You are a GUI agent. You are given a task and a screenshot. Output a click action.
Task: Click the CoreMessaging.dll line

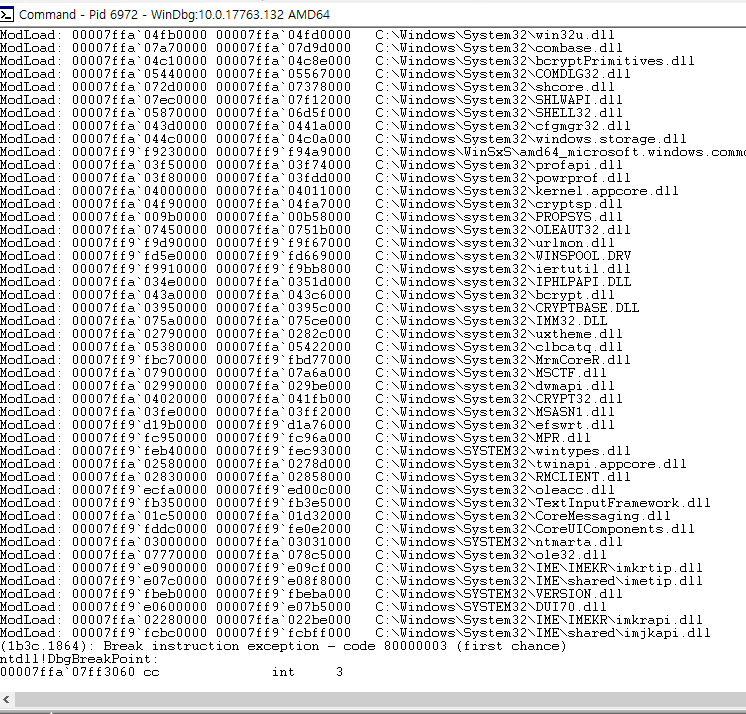pyautogui.click(x=335, y=516)
